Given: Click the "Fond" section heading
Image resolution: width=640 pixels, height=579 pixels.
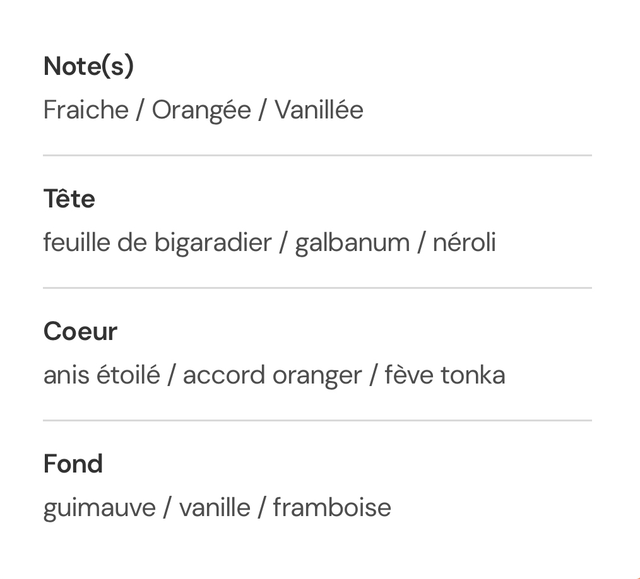Looking at the screenshot, I should click(73, 464).
